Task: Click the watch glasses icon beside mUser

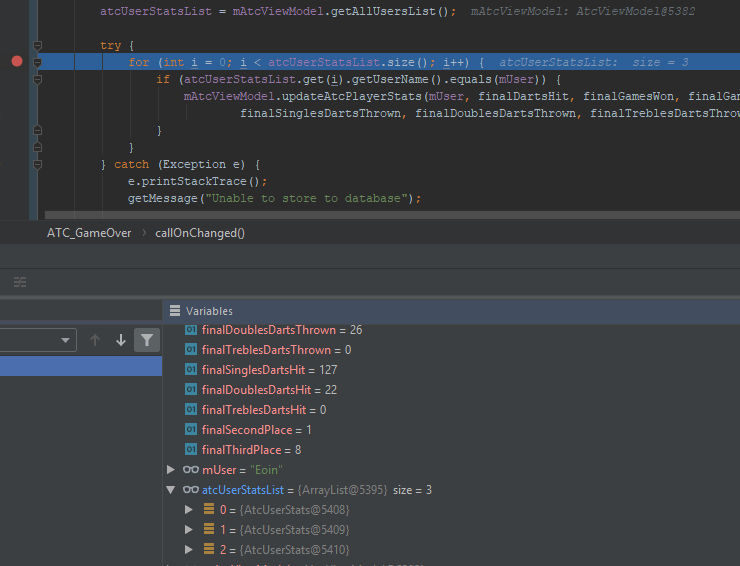Action: (x=191, y=470)
